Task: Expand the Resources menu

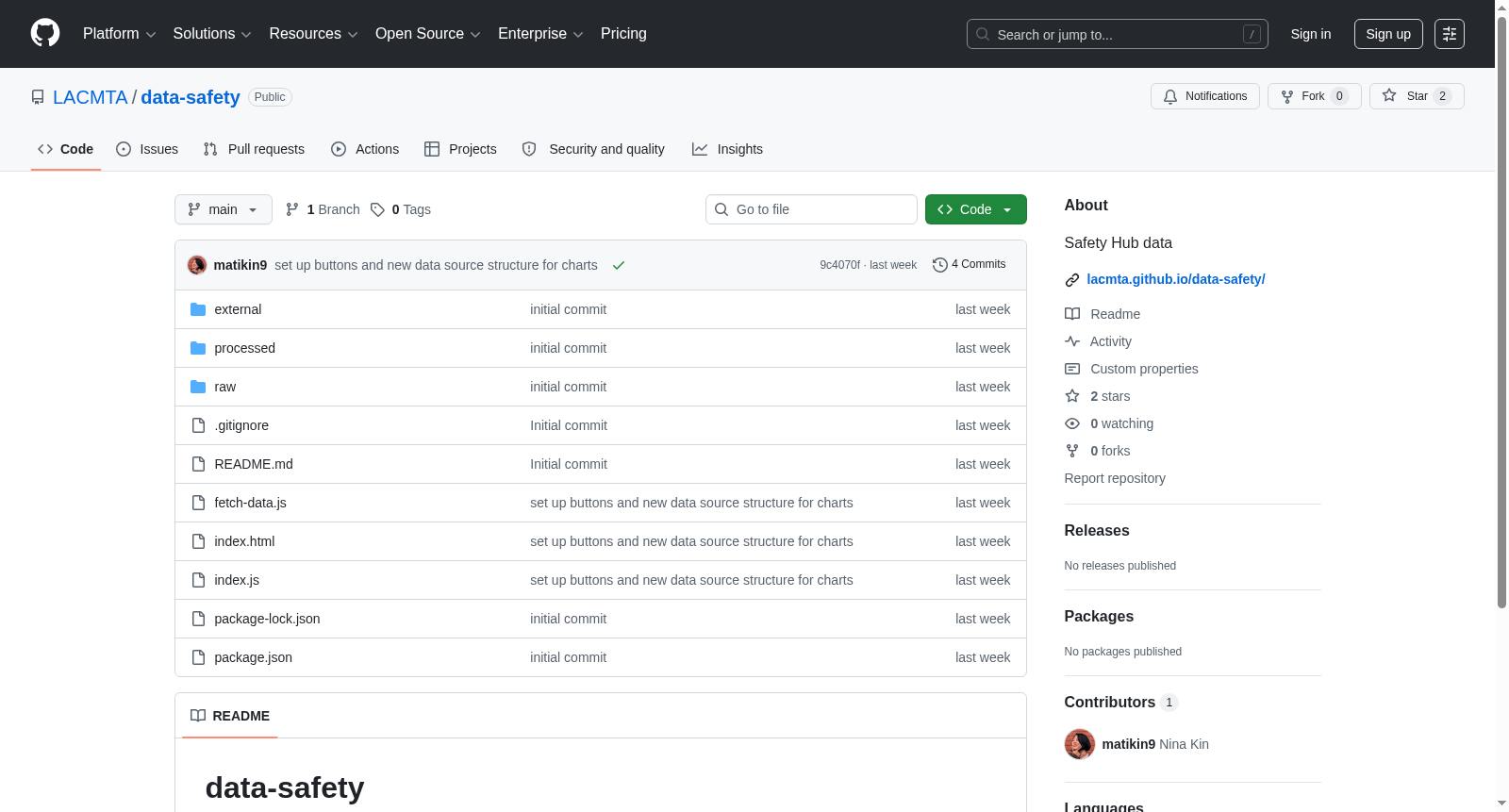Action: (x=313, y=34)
